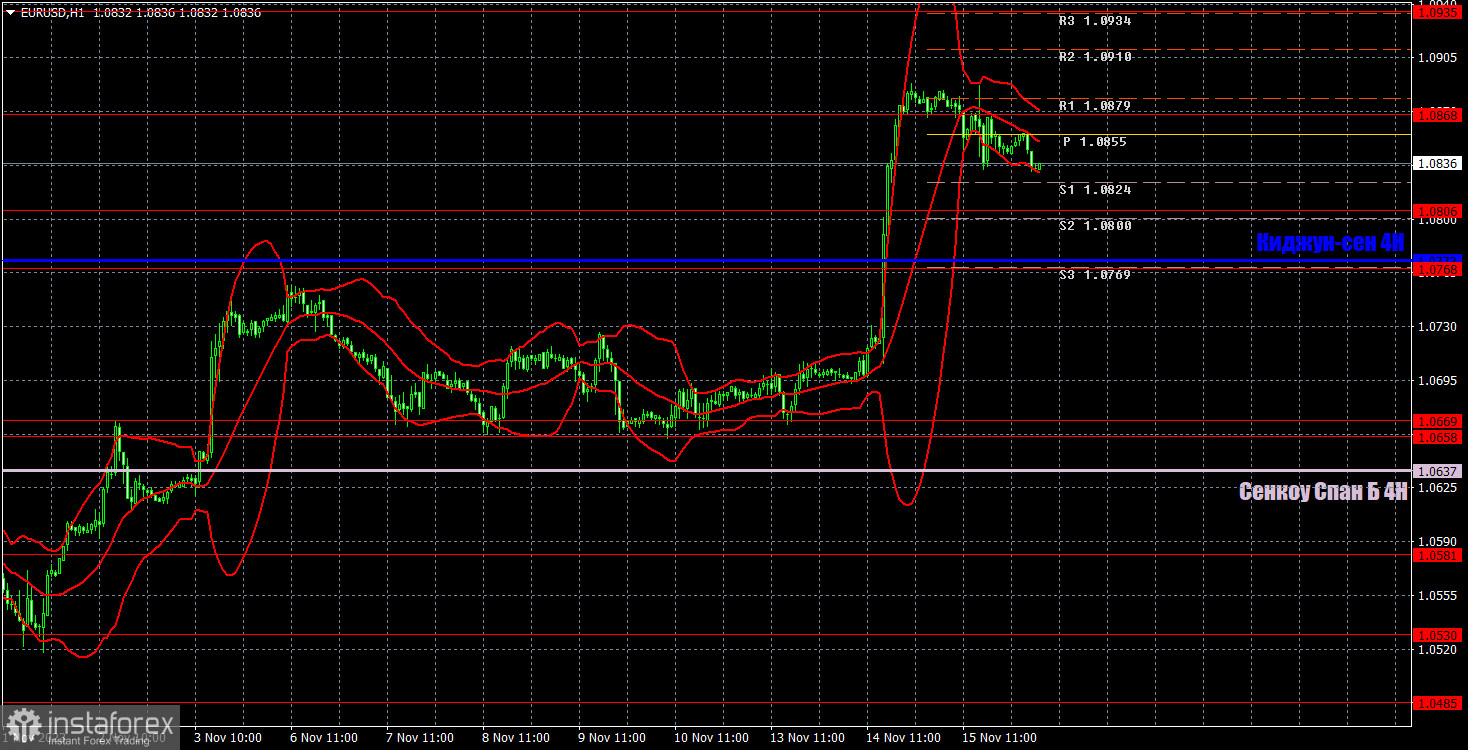Select the R2 1.0910 pivot label
Screen dimensions: 1468x750
[x=1096, y=57]
